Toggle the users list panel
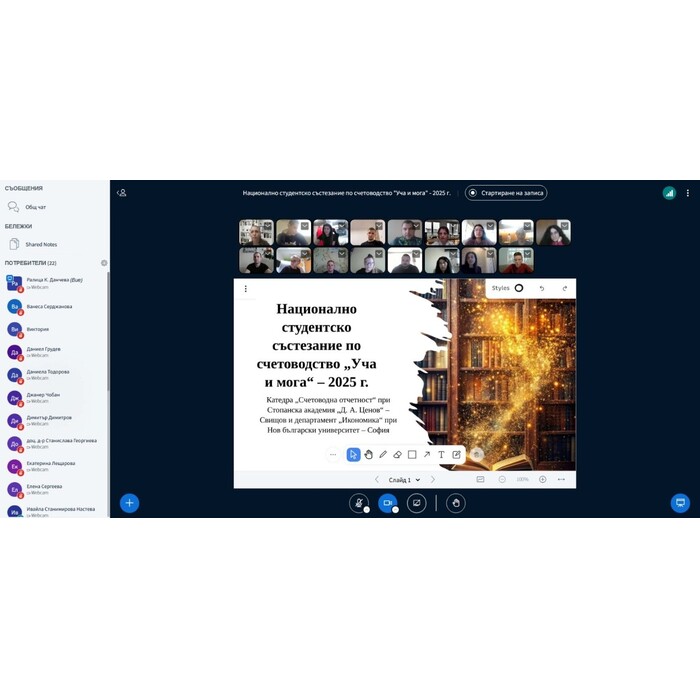Image resolution: width=700 pixels, height=700 pixels. coord(122,193)
